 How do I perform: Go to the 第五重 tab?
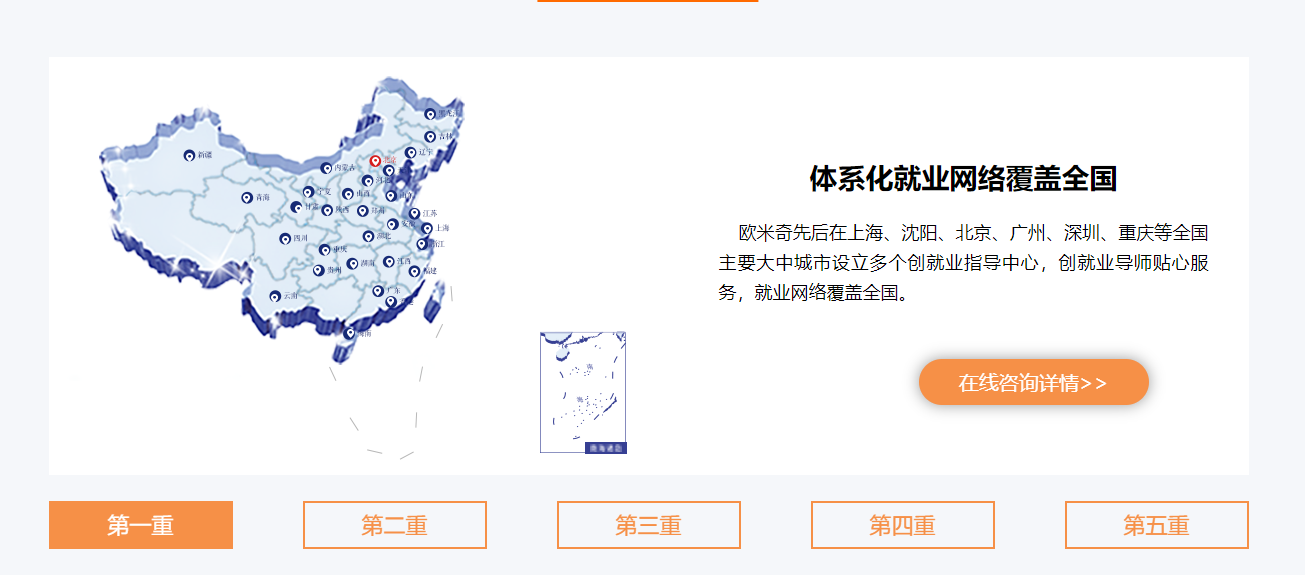(1157, 525)
